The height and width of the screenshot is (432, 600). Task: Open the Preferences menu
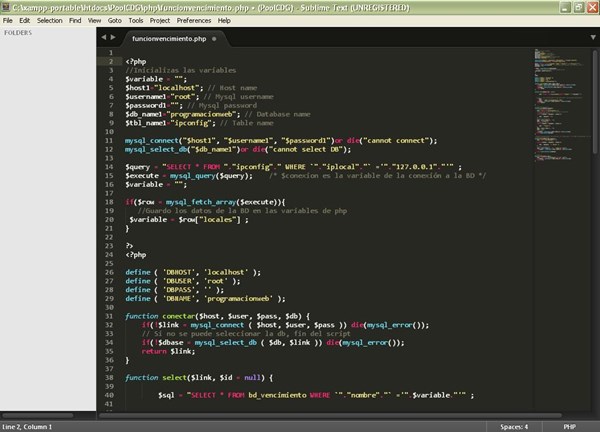point(194,20)
